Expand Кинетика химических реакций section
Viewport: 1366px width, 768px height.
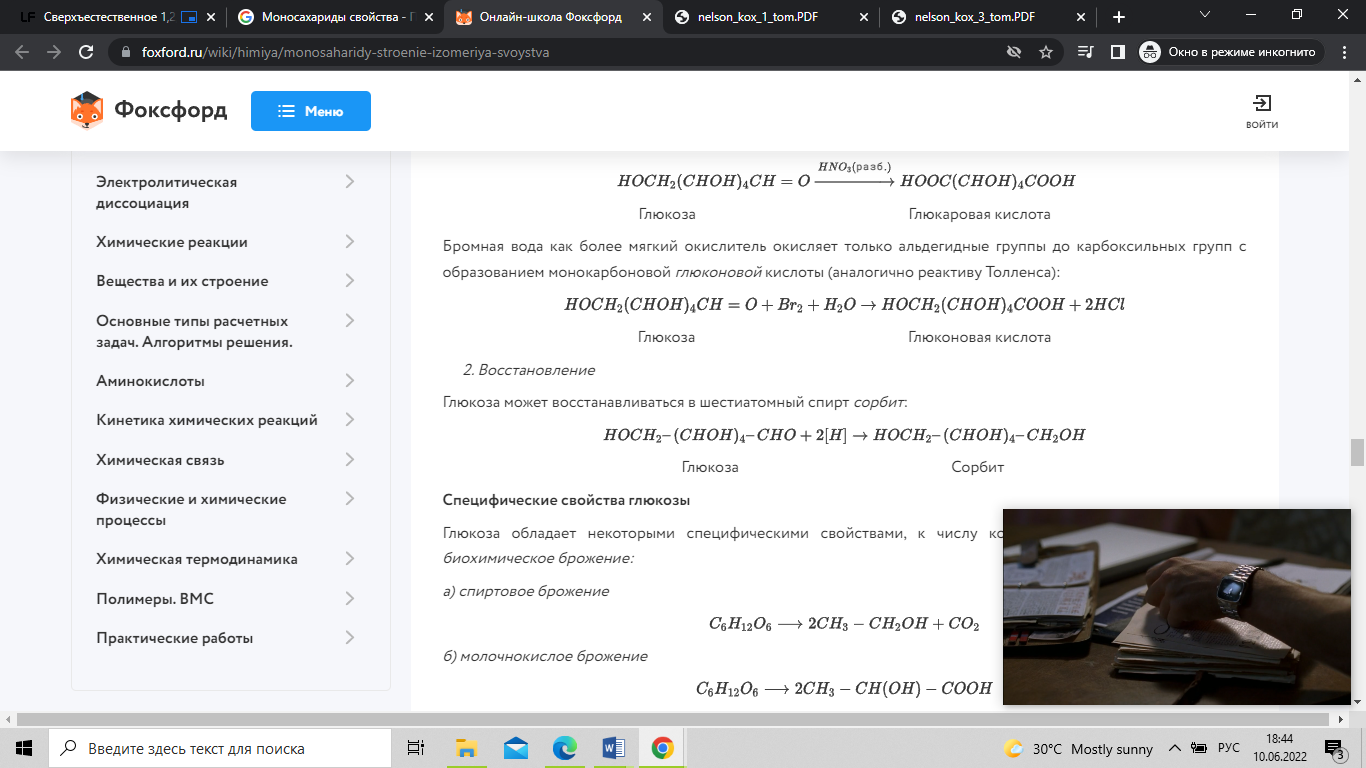pos(350,419)
